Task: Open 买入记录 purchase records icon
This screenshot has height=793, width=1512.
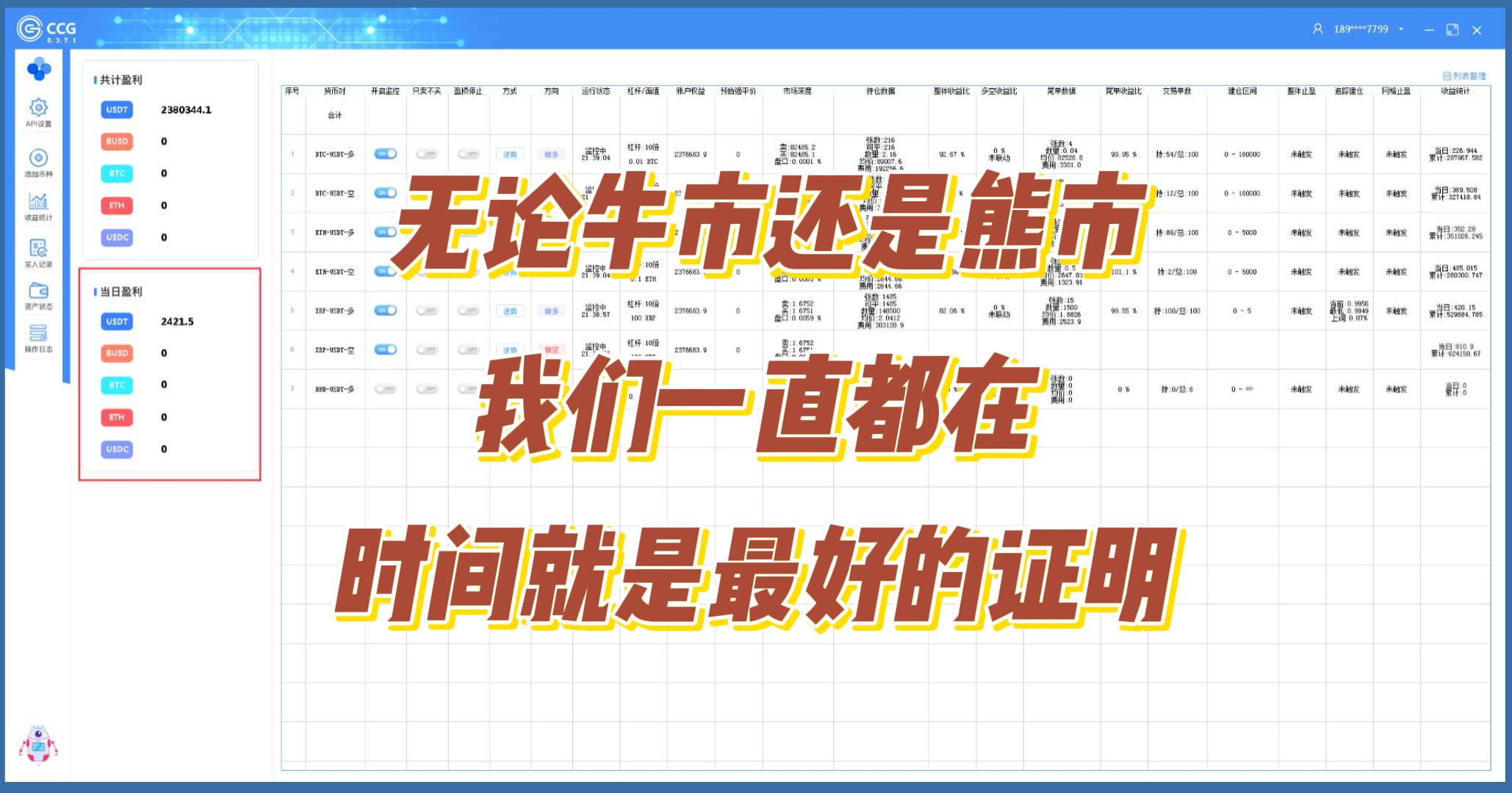Action: (38, 248)
